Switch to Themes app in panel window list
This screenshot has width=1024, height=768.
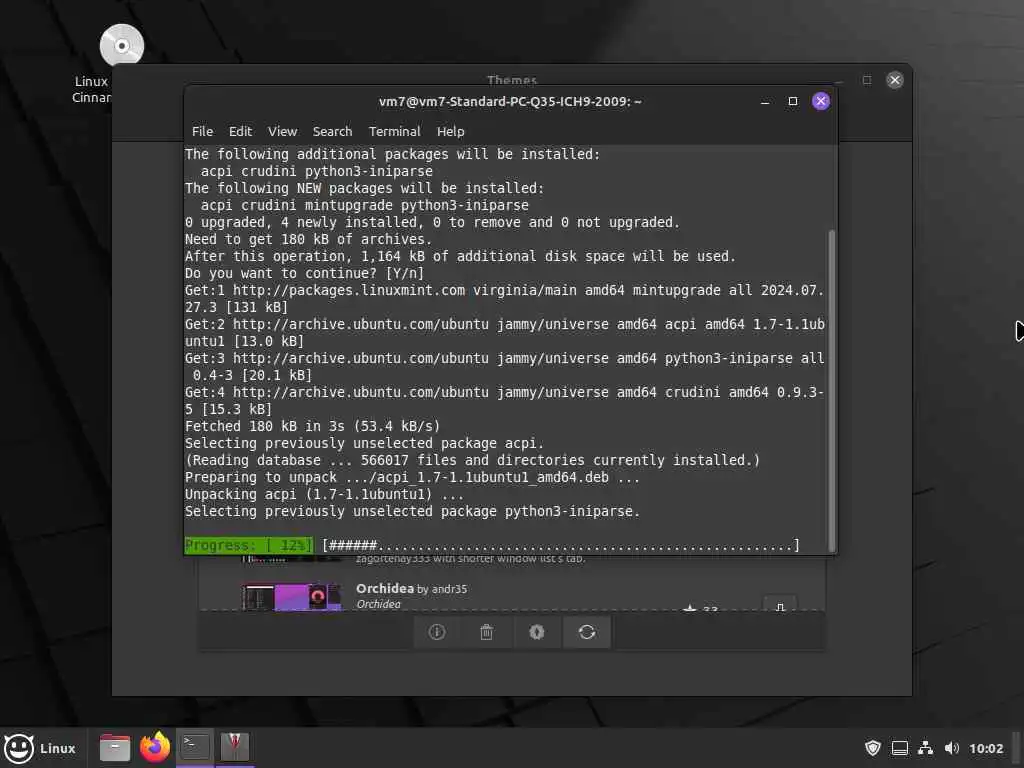pyautogui.click(x=235, y=748)
